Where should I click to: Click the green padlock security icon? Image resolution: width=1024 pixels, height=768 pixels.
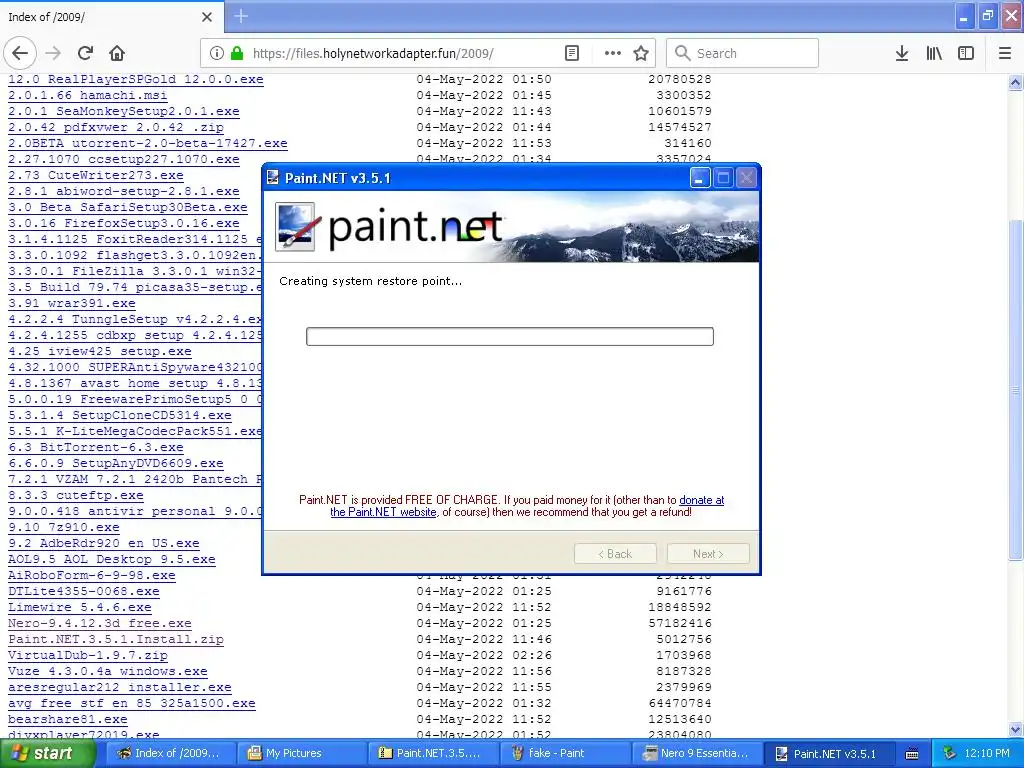tap(237, 53)
